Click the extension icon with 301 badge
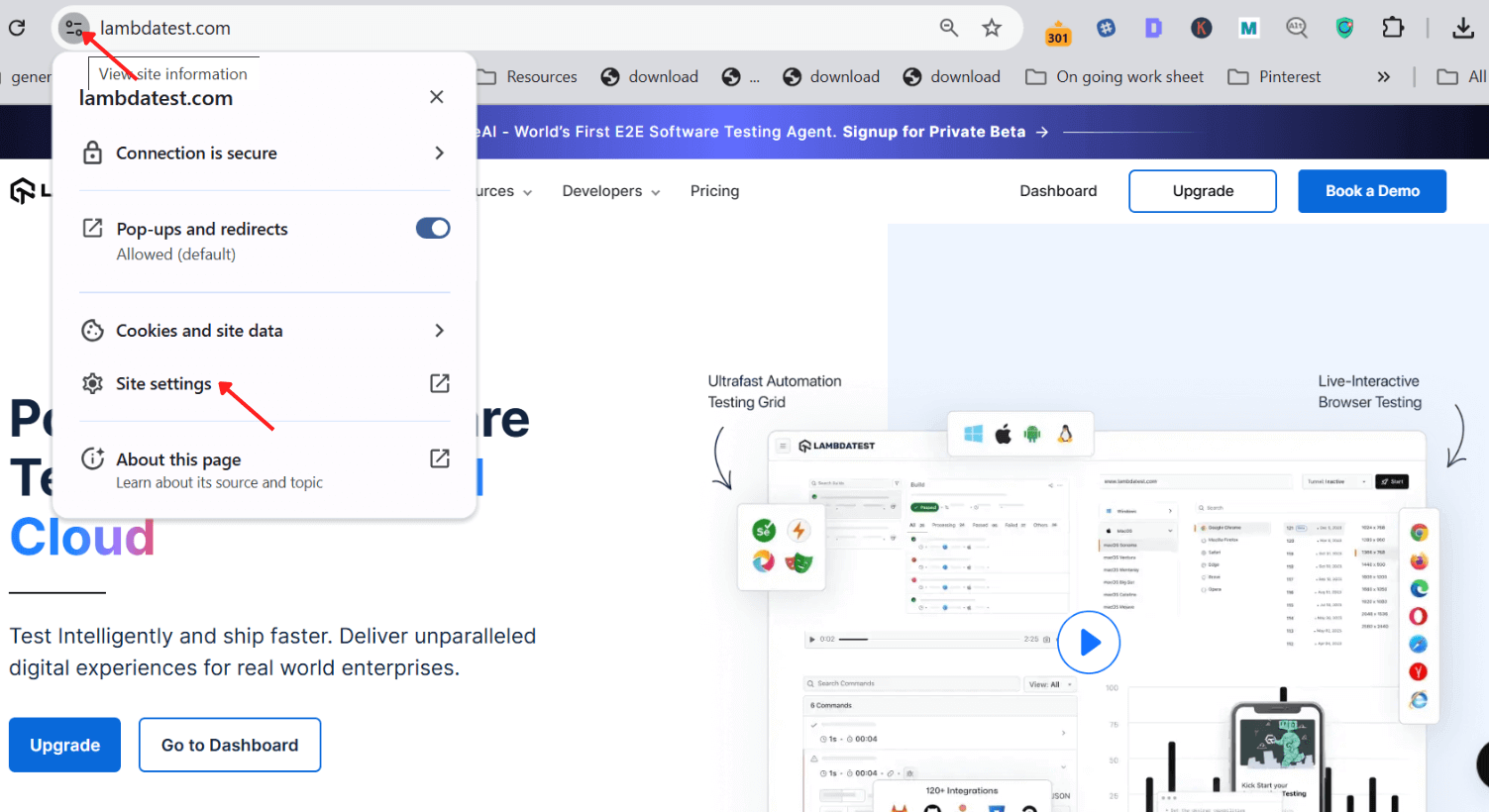The width and height of the screenshot is (1489, 812). click(1058, 30)
